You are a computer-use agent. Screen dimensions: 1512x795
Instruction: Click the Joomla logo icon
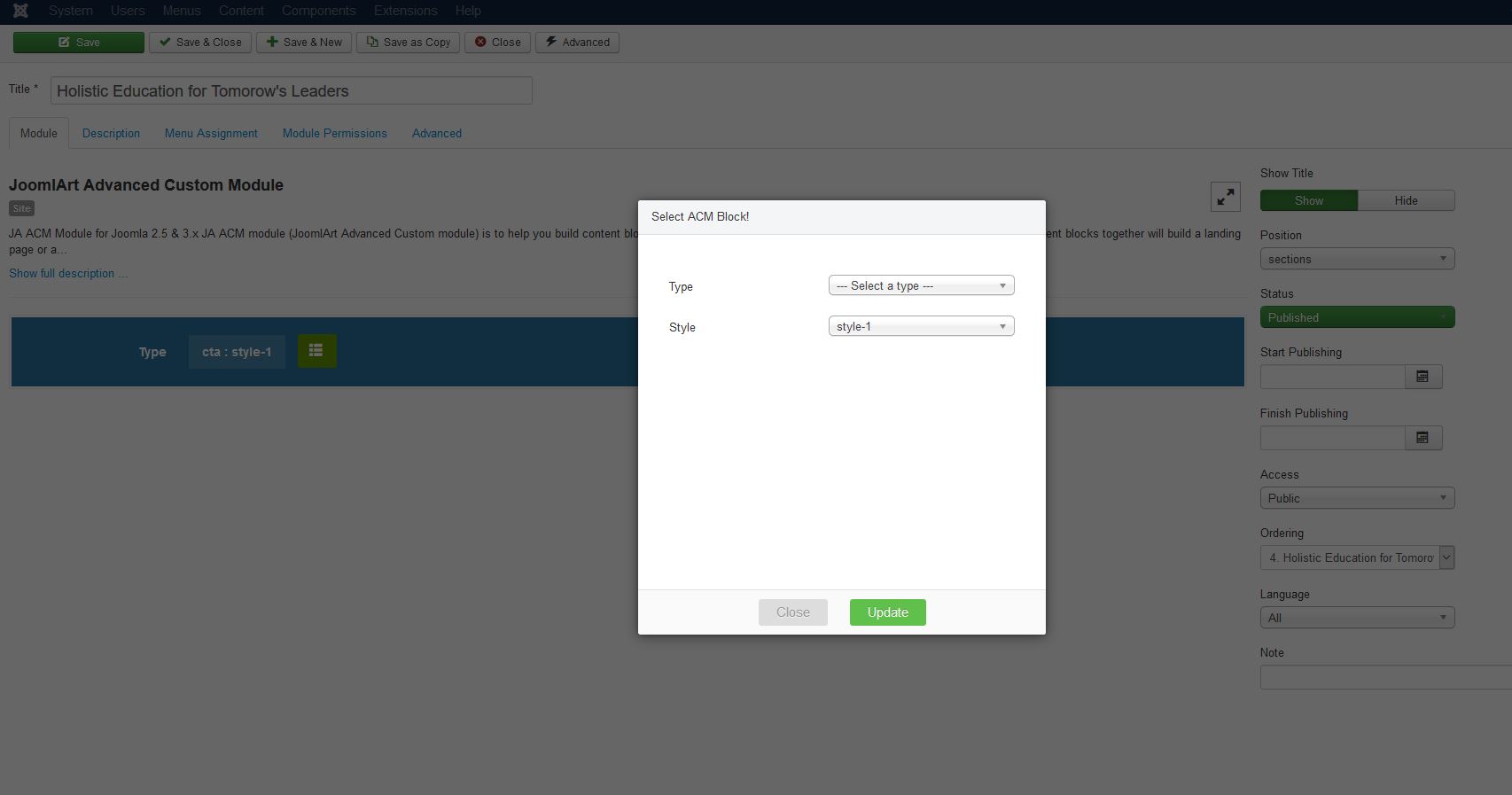tap(20, 11)
